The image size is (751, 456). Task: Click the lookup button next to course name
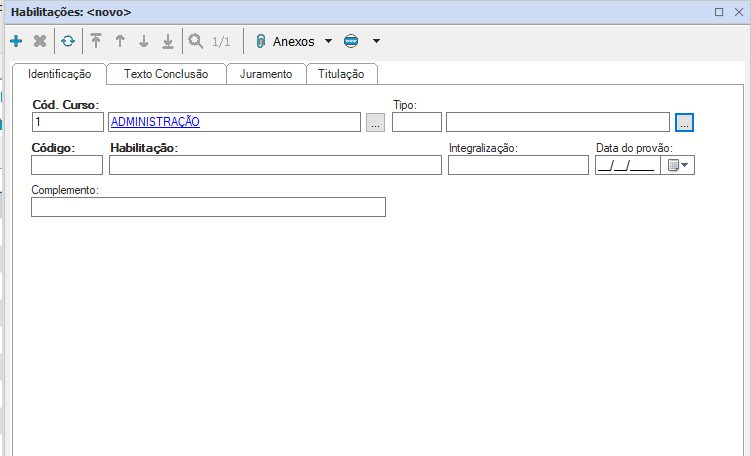click(375, 122)
